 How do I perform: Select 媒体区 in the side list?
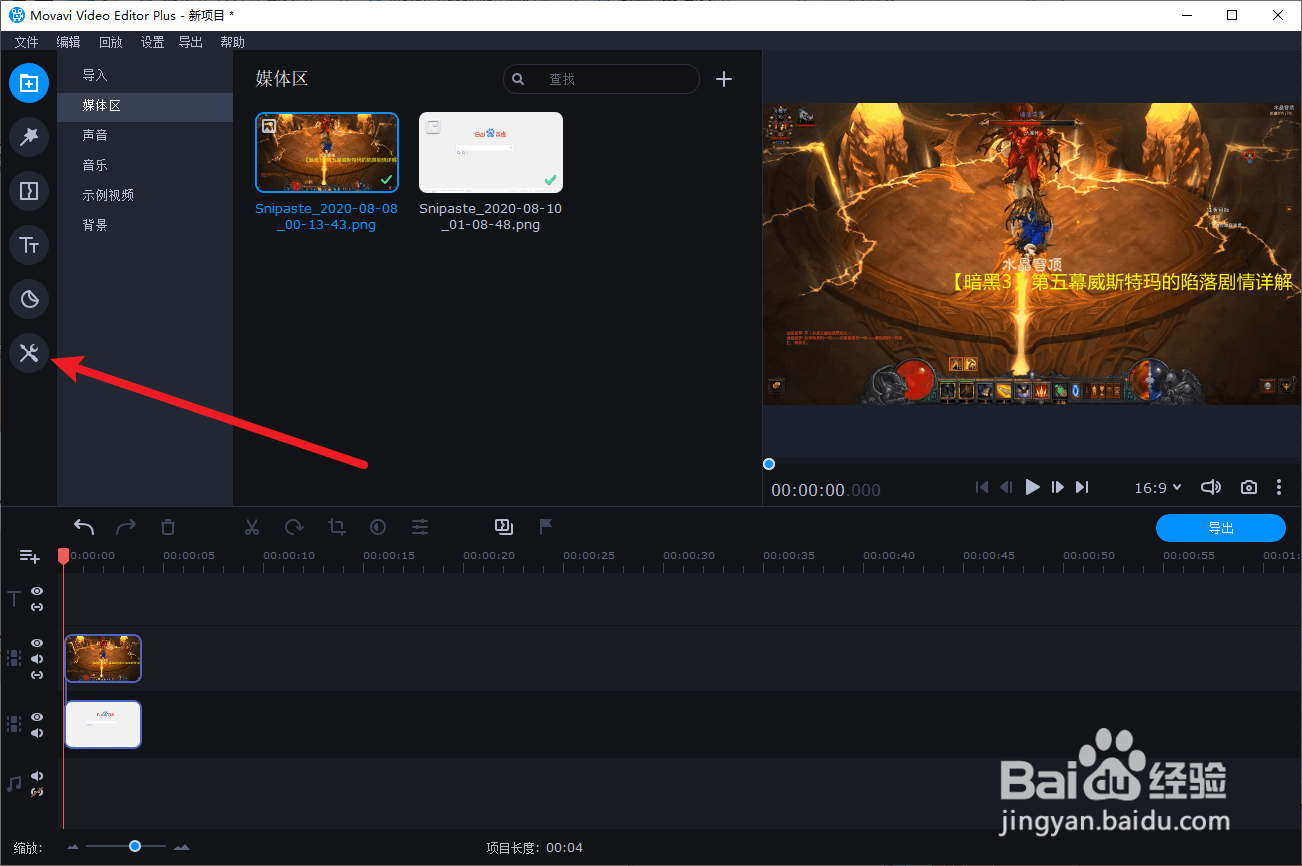click(145, 105)
